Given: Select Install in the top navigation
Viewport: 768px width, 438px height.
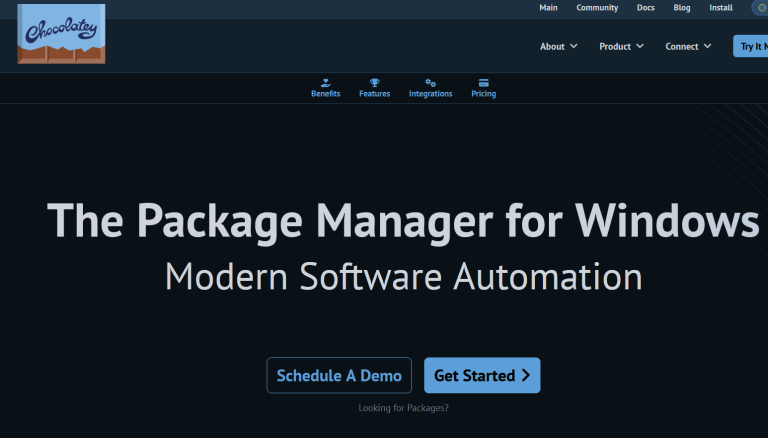Looking at the screenshot, I should 721,8.
